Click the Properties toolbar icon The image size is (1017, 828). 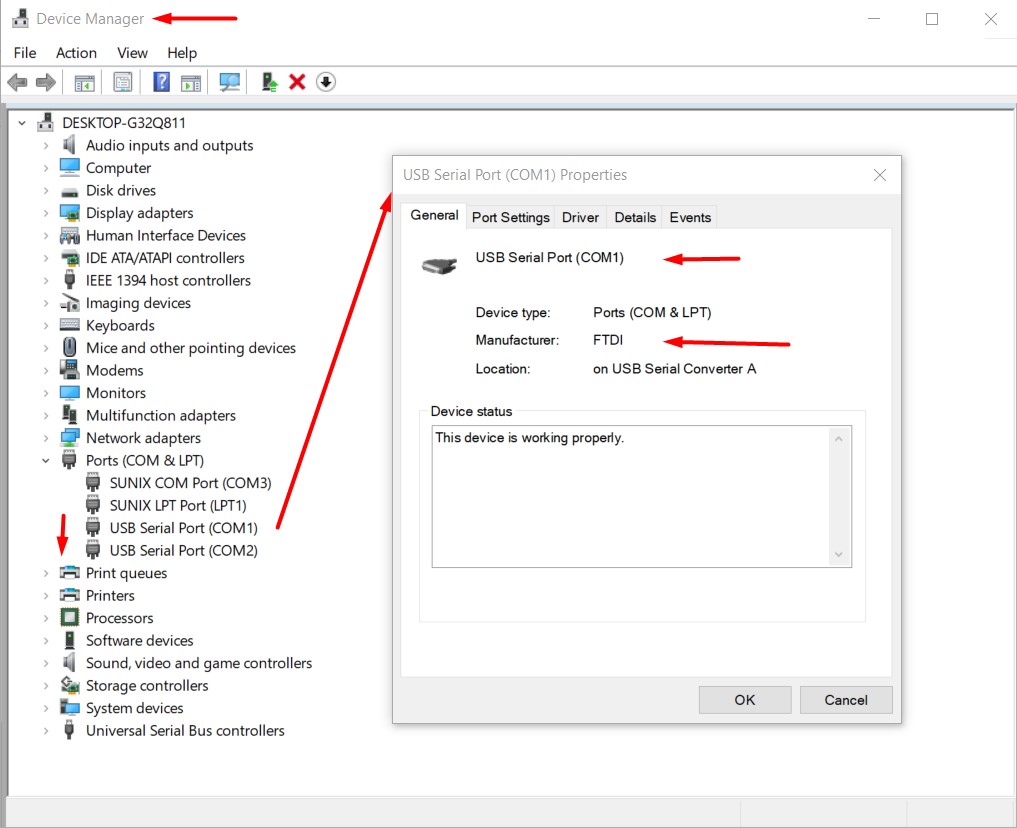point(123,82)
